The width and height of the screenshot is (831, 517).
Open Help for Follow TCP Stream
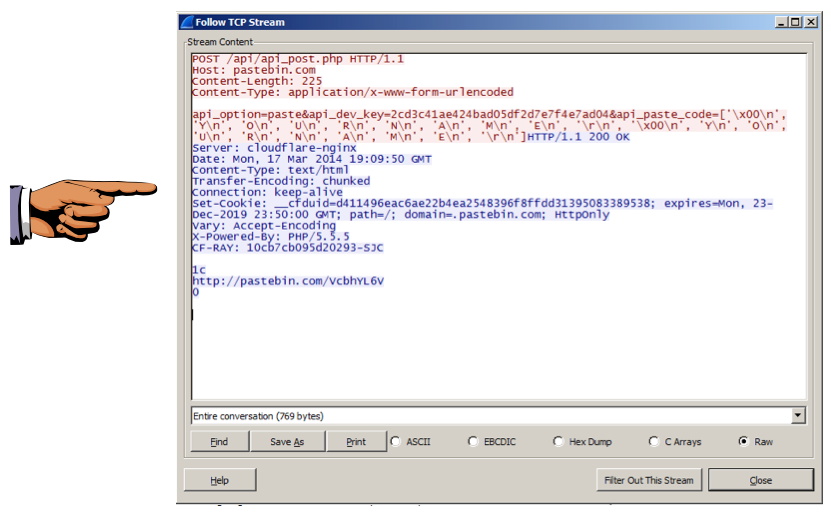(x=220, y=480)
